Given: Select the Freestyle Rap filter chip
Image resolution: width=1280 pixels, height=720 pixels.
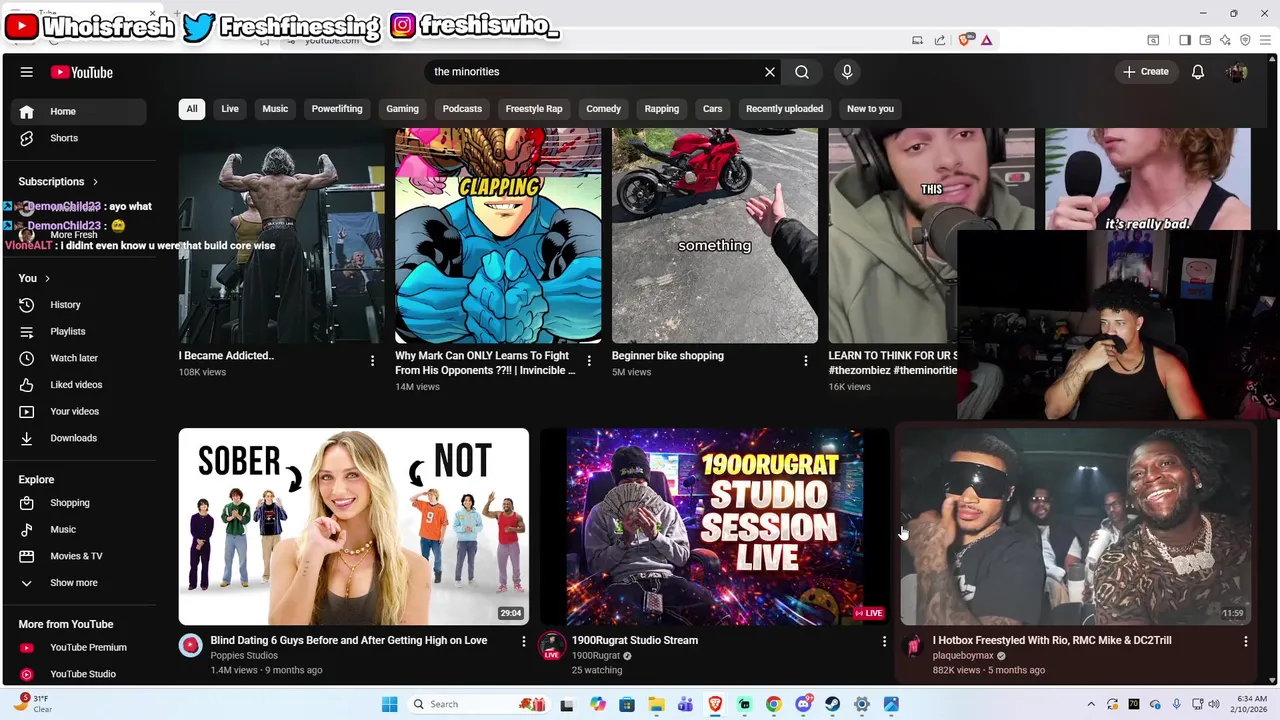Looking at the screenshot, I should pos(534,109).
